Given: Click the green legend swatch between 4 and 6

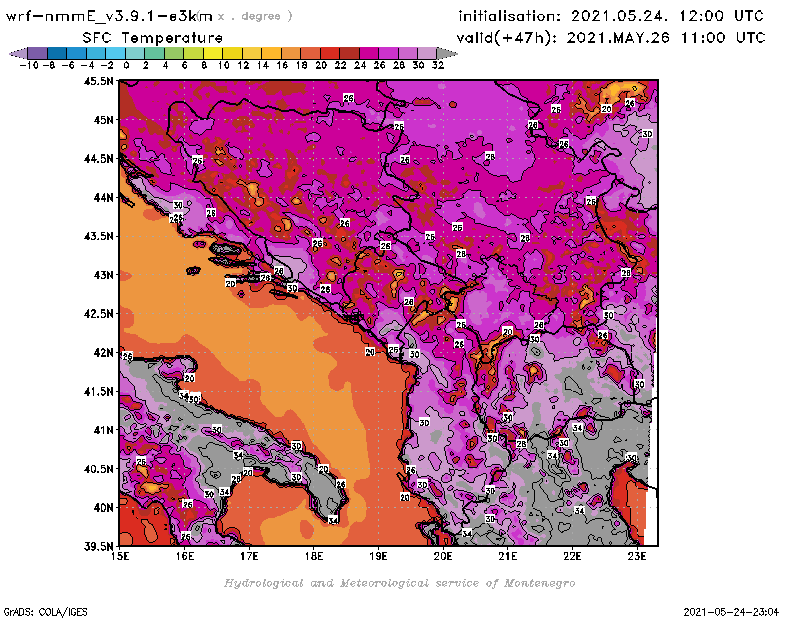Looking at the screenshot, I should (x=174, y=53).
